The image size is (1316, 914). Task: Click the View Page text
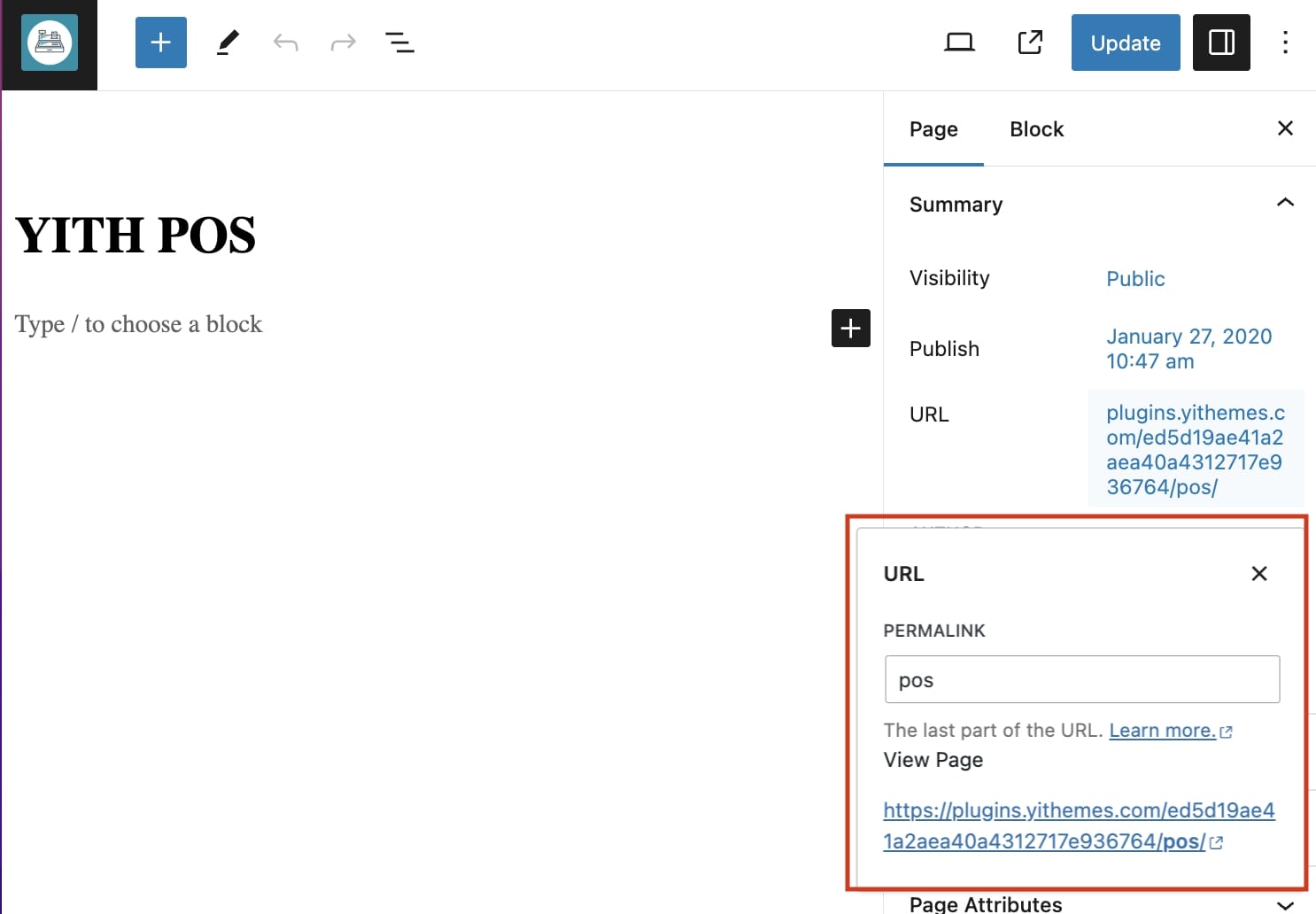point(933,760)
